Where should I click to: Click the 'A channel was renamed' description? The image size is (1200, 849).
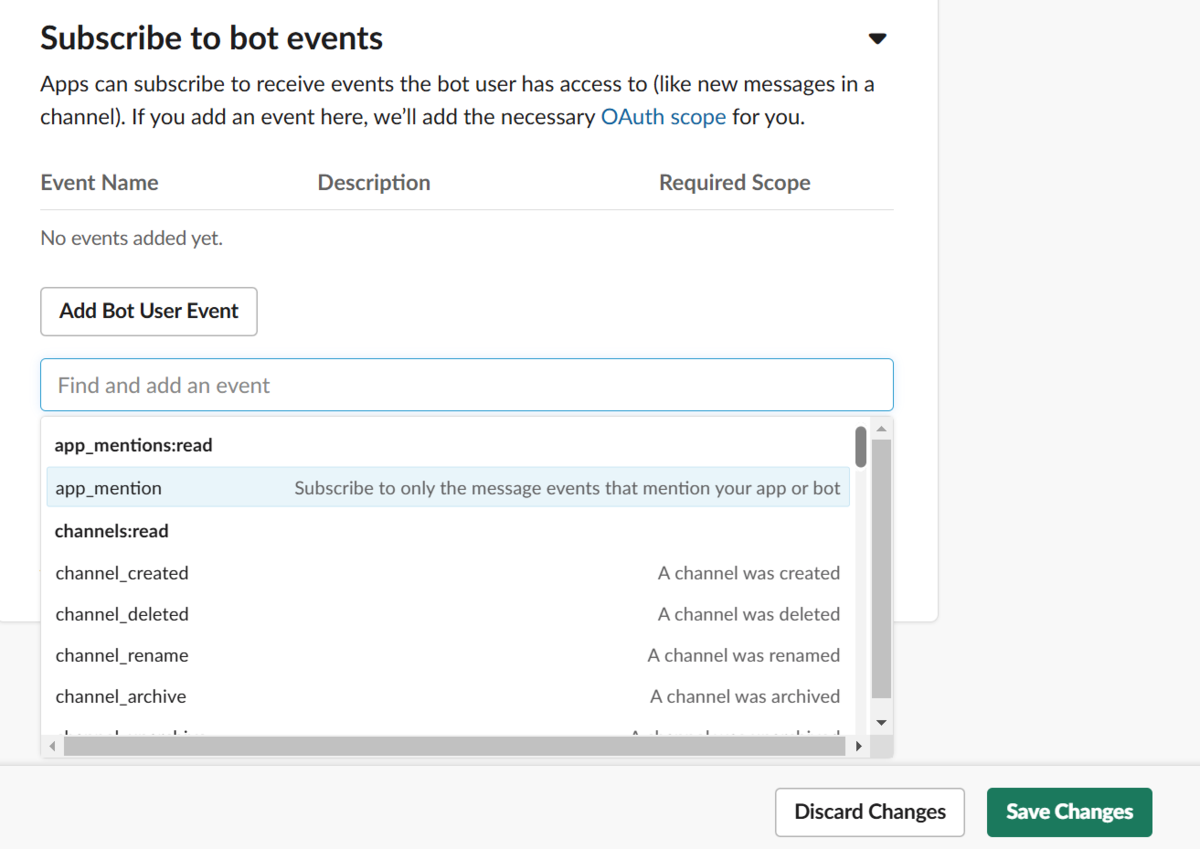744,655
